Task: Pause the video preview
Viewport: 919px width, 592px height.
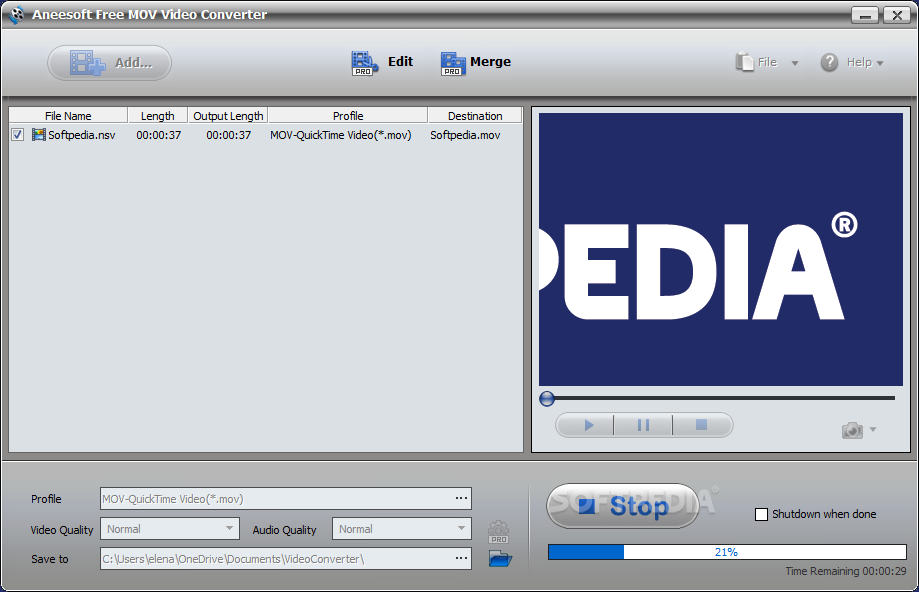Action: (x=643, y=425)
